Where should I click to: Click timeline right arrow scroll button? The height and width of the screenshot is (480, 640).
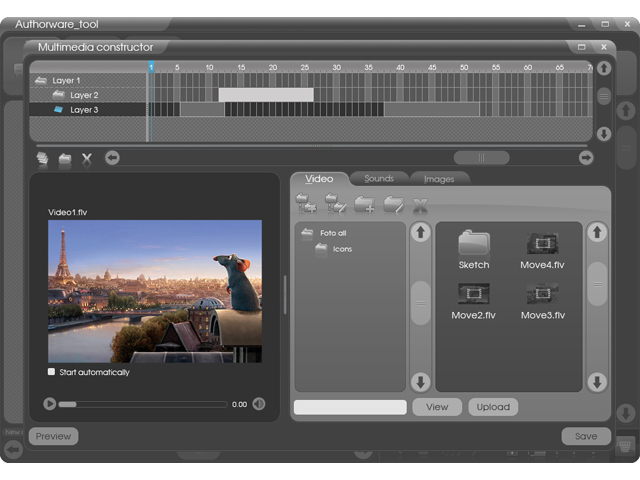pyautogui.click(x=586, y=158)
